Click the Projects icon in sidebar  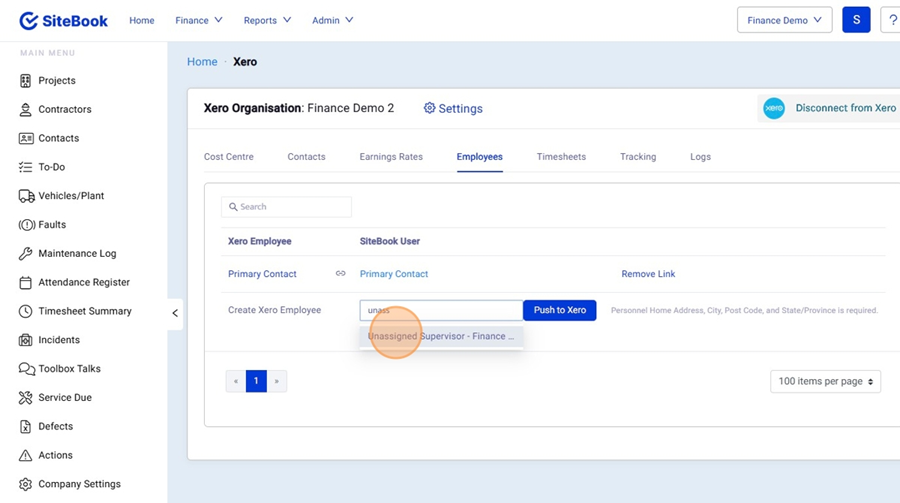(26, 81)
